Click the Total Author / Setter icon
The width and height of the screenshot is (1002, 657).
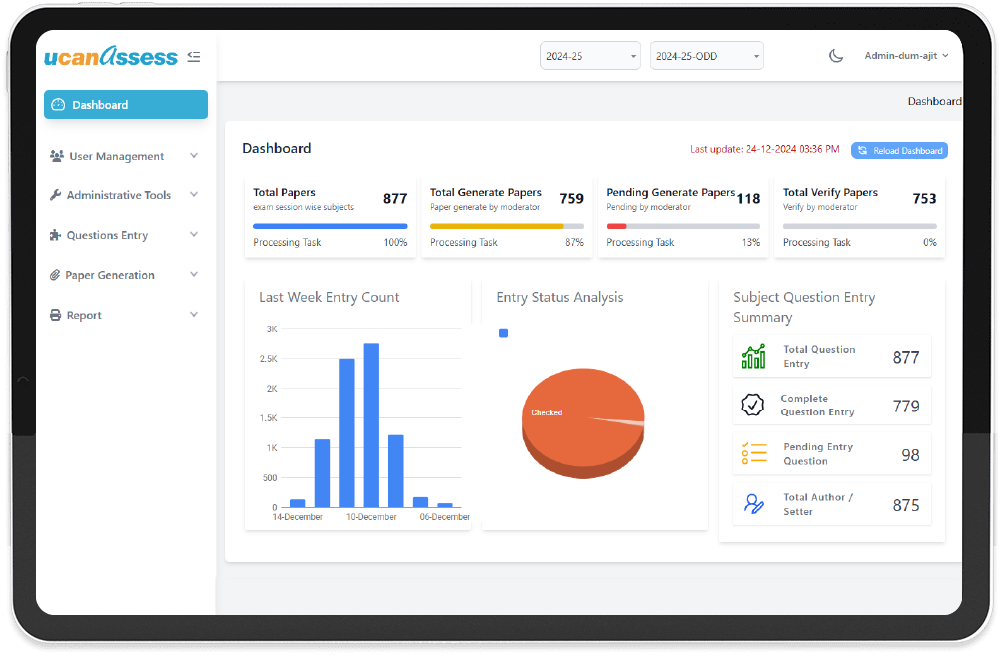(753, 504)
